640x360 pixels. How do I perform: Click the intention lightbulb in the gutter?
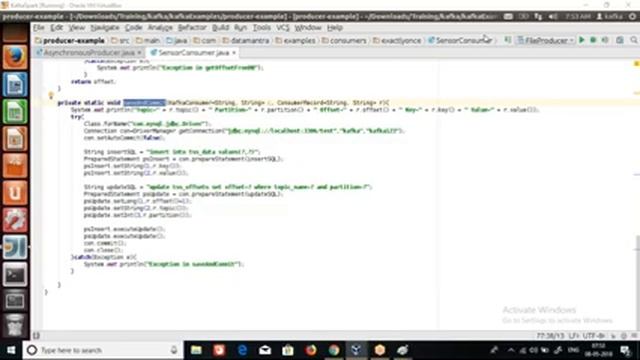[x=51, y=96]
